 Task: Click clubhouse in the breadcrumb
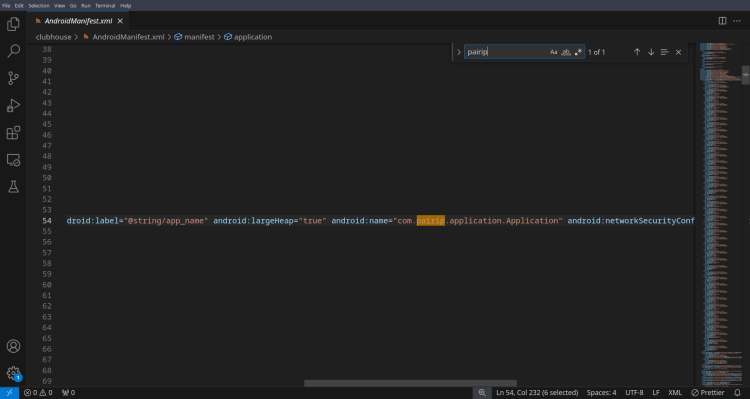[x=53, y=37]
